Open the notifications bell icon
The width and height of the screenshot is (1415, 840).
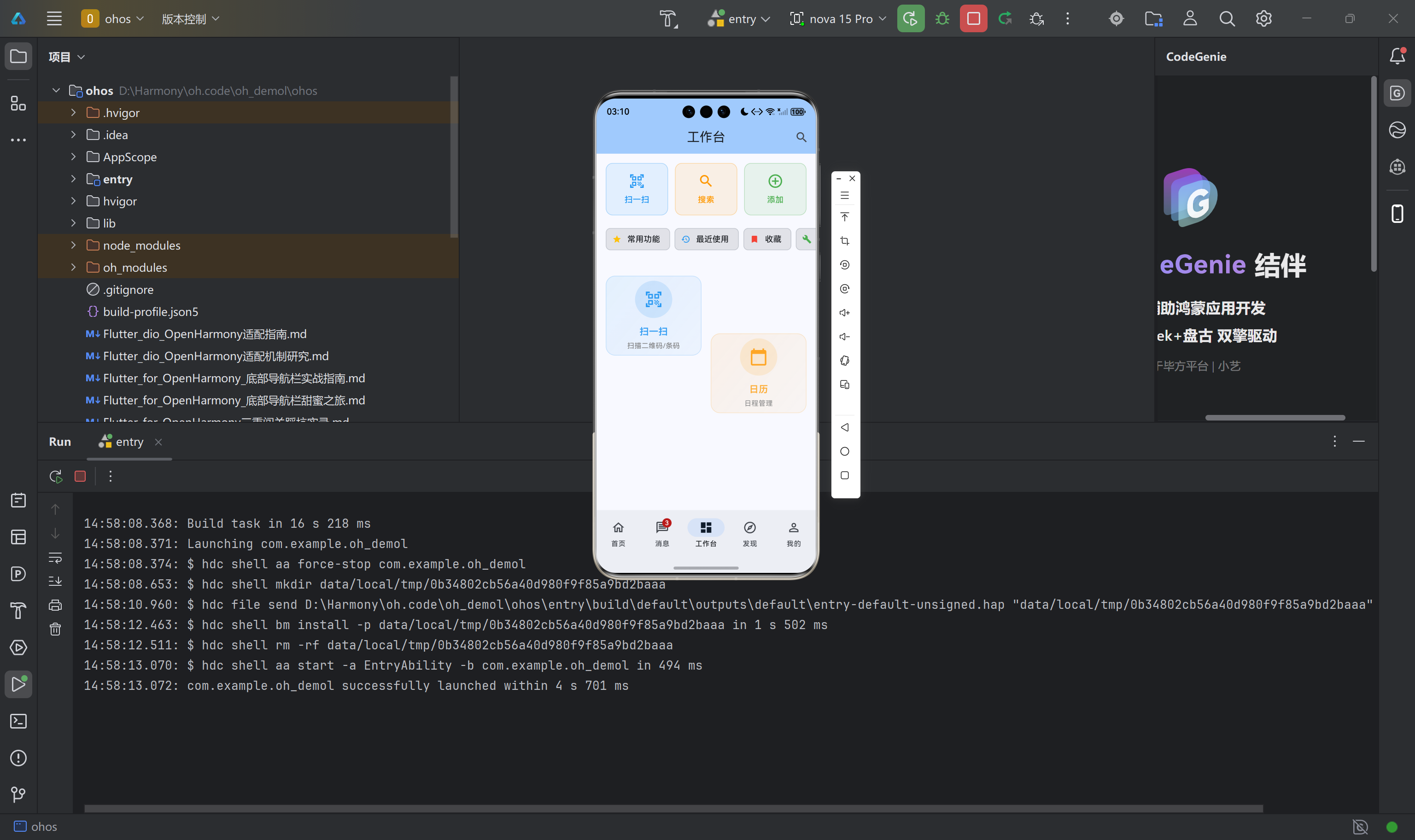point(1397,56)
